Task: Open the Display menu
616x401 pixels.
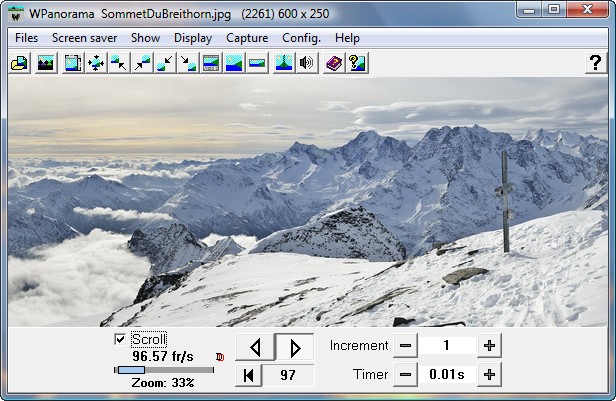Action: pyautogui.click(x=193, y=38)
